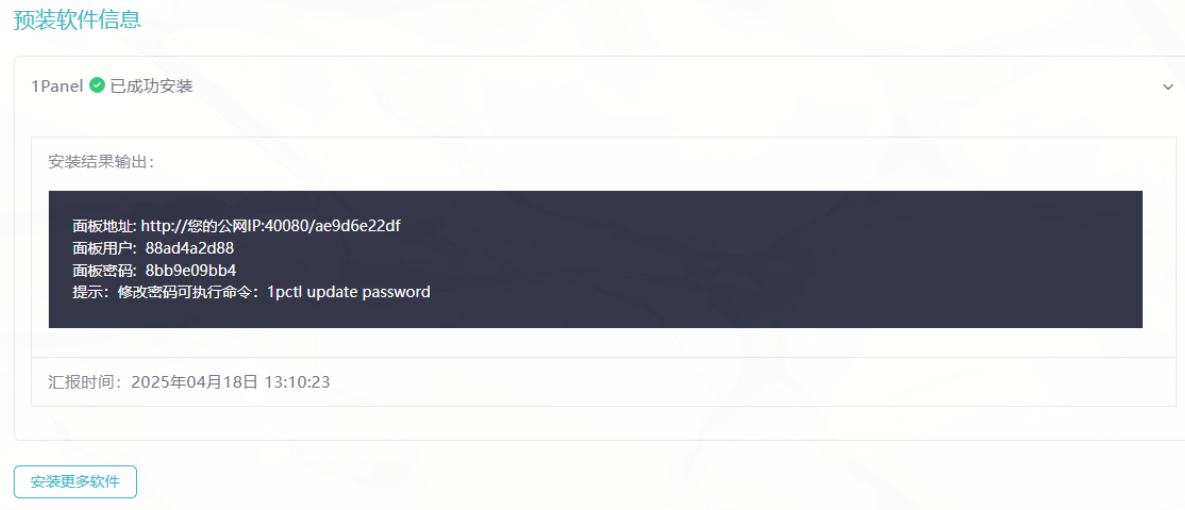The height and width of the screenshot is (510, 1185).
Task: Click the 1Panel software name label
Action: pos(57,86)
